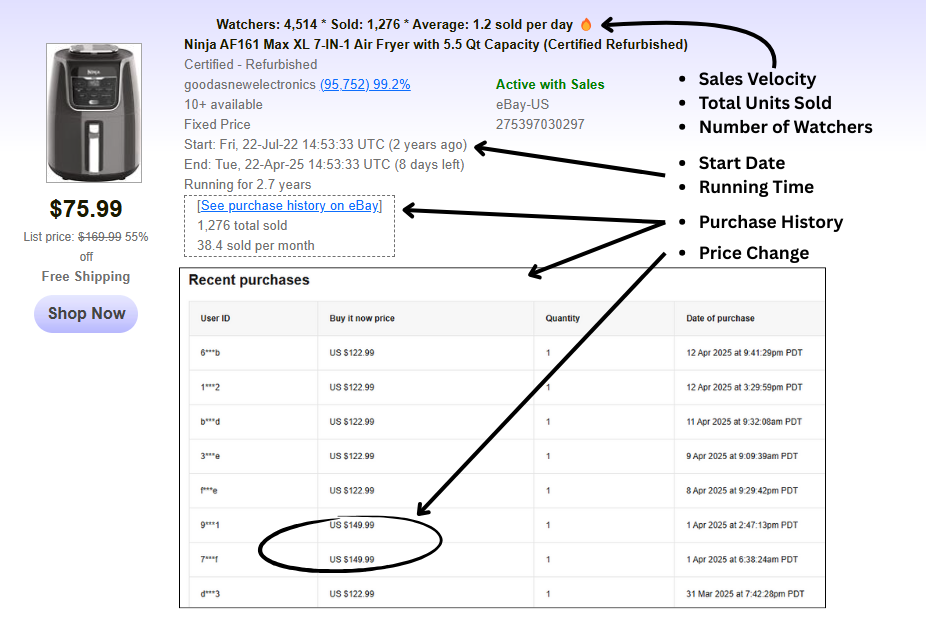Click the item number 275397030297
Image resolution: width=926 pixels, height=626 pixels.
[540, 124]
